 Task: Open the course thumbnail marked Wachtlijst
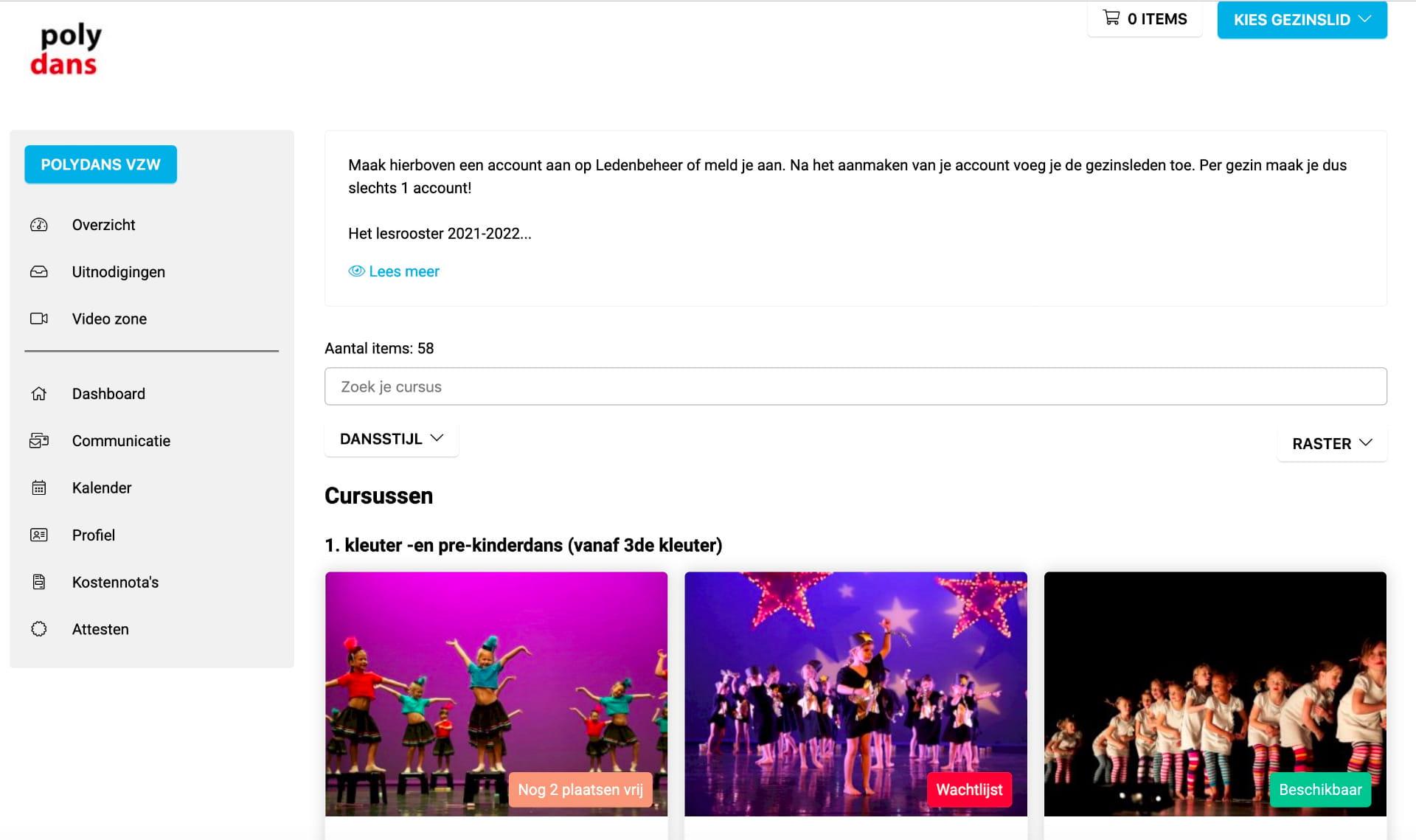[x=855, y=694]
